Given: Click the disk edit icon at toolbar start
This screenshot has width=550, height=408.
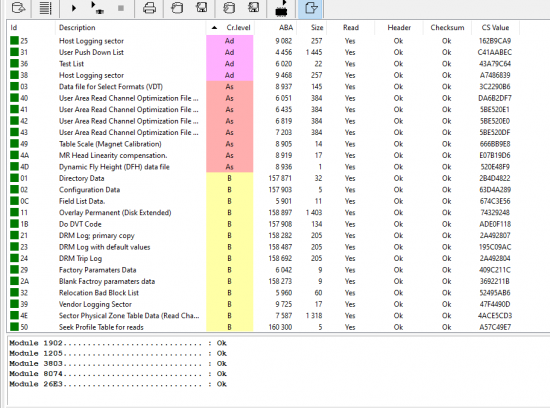Looking at the screenshot, I should 18,8.
